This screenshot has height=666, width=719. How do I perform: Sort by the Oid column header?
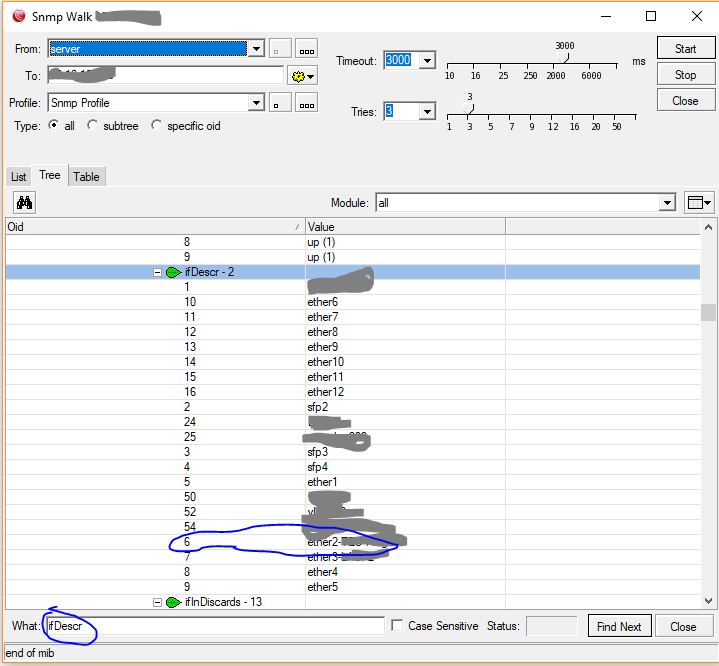[x=155, y=227]
